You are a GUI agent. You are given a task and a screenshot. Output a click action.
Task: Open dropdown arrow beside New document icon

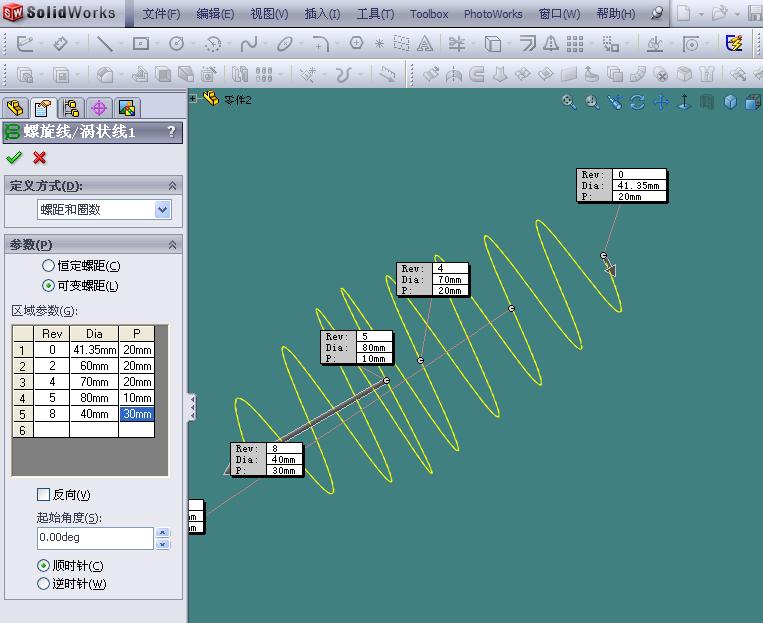coord(701,14)
